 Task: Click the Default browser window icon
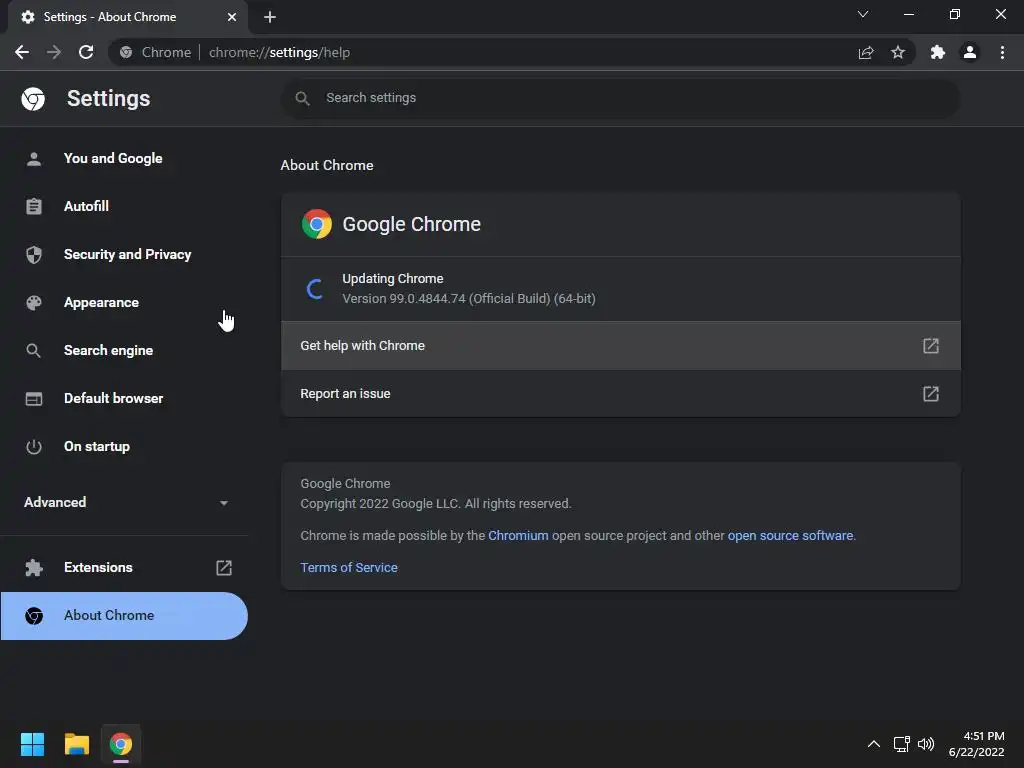point(34,398)
